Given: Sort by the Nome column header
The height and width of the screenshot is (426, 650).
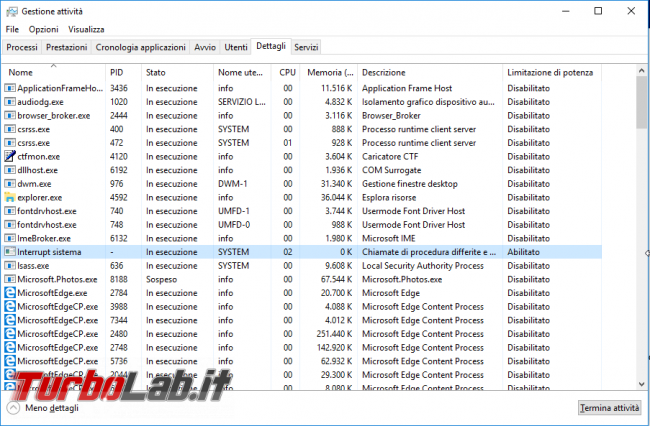Looking at the screenshot, I should [x=54, y=72].
